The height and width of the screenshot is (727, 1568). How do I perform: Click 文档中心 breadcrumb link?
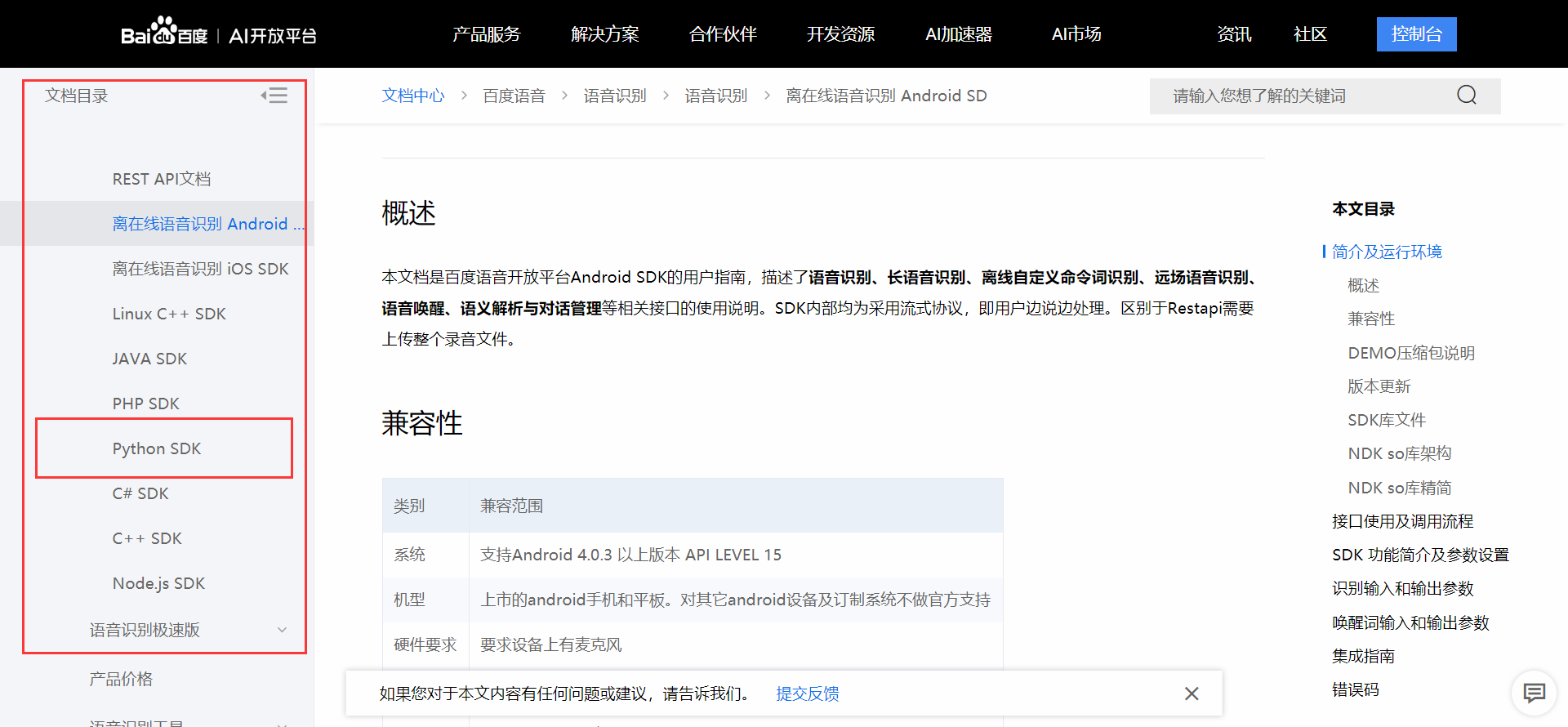(413, 96)
